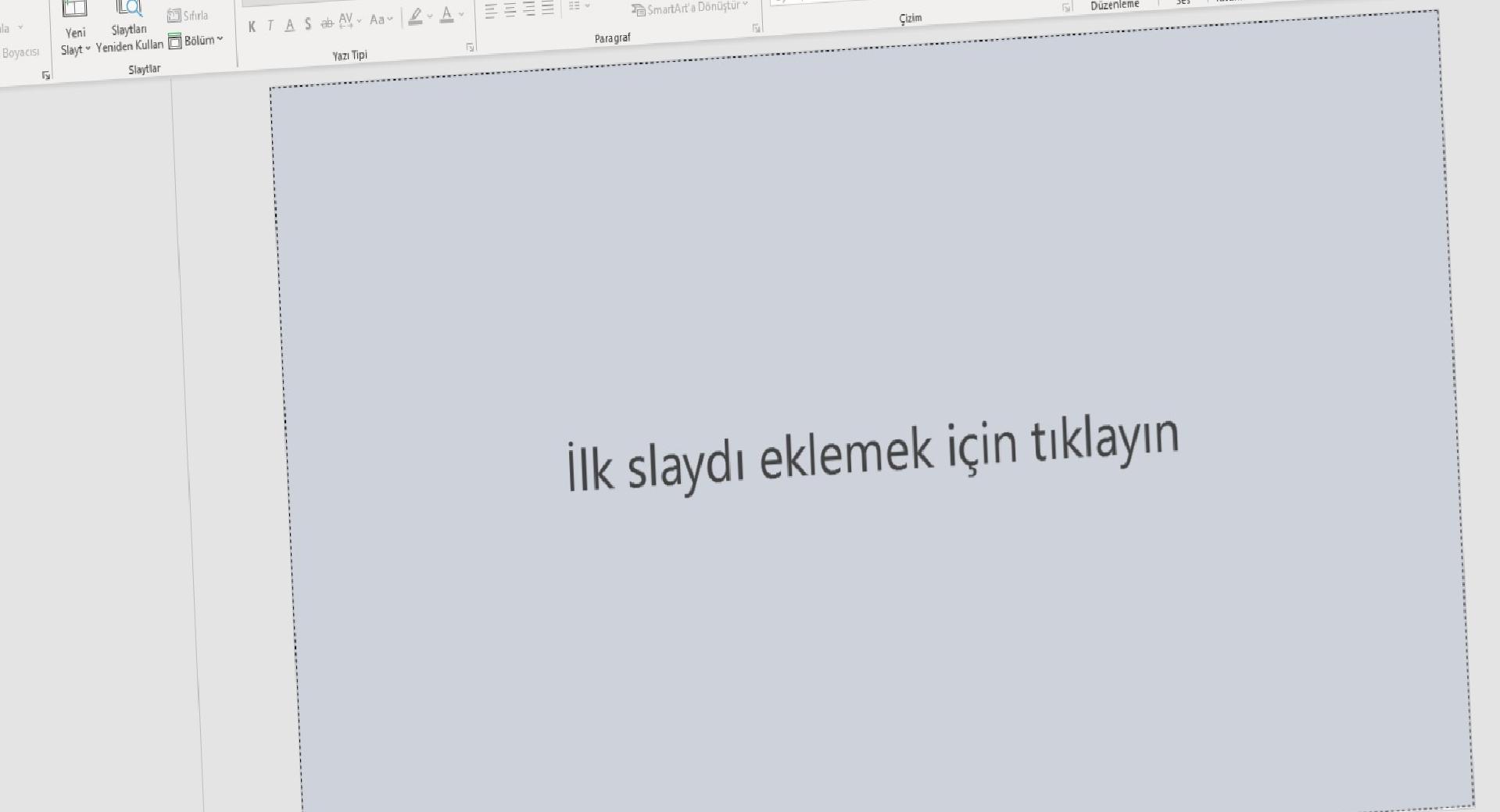Screen dimensions: 1500x812
Task: Toggle strikethrough (ab) formatting
Action: (x=327, y=23)
